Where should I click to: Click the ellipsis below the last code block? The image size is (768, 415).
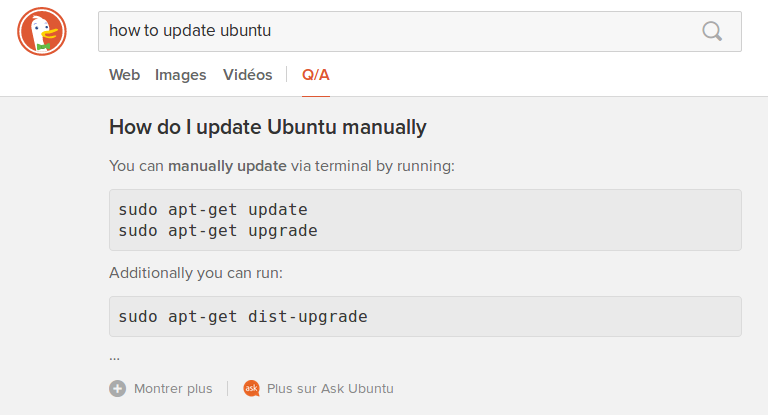114,356
